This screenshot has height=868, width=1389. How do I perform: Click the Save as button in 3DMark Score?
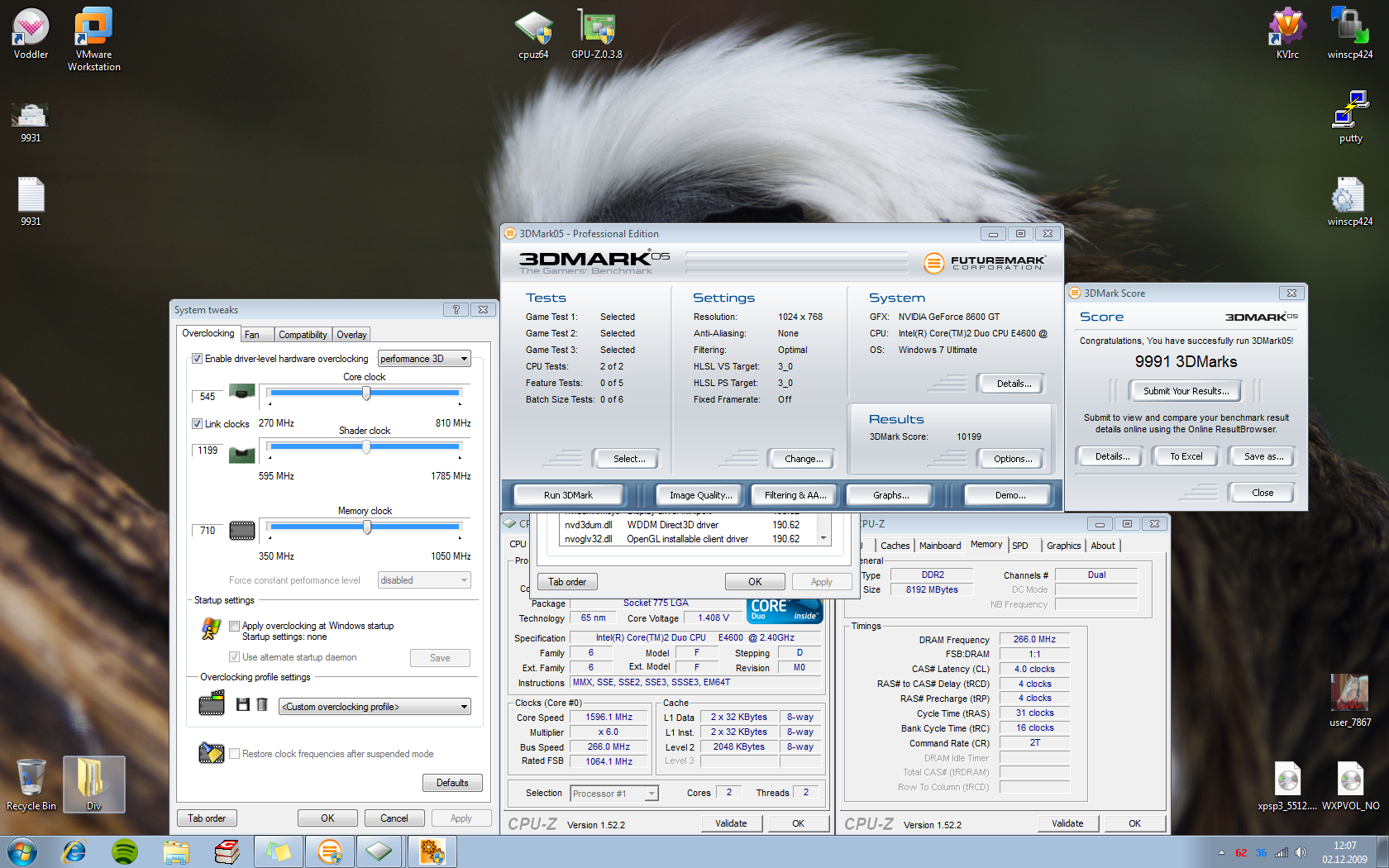tap(1263, 456)
